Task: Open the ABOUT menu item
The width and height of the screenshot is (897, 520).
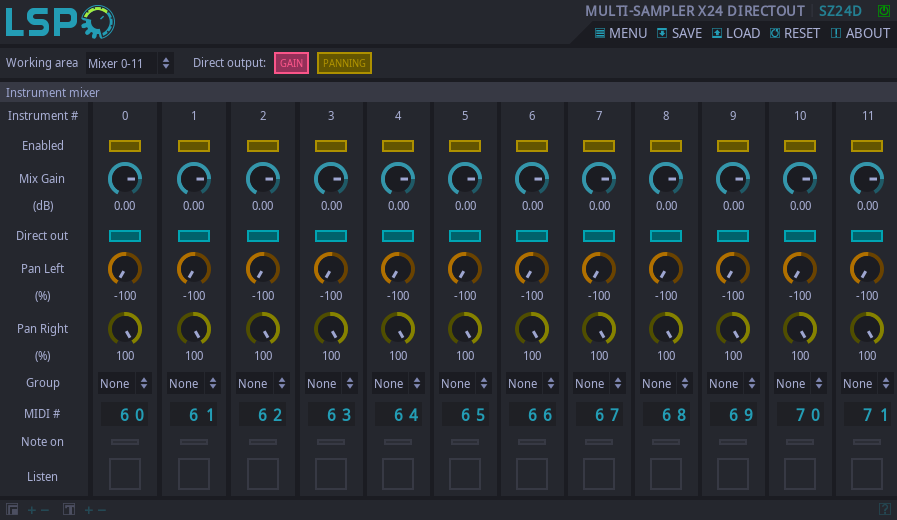Action: pos(860,33)
